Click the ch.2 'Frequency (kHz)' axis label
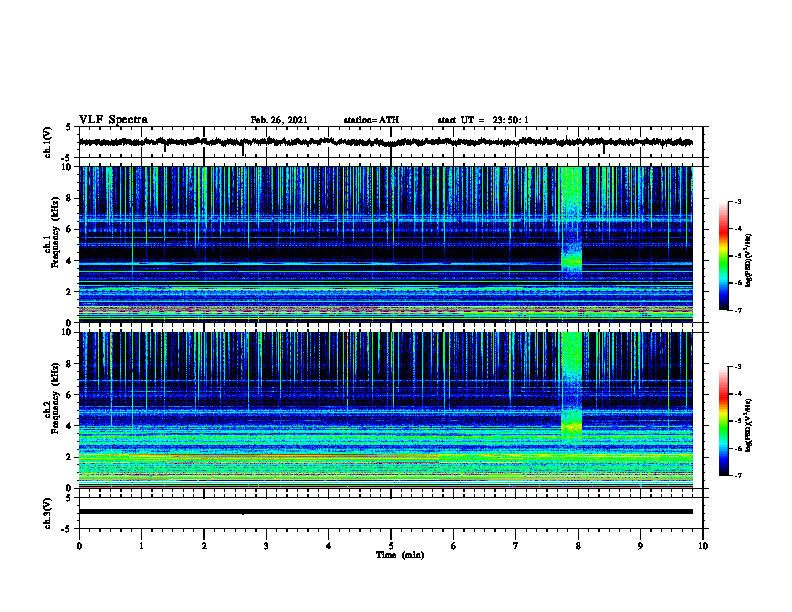 [x=55, y=398]
